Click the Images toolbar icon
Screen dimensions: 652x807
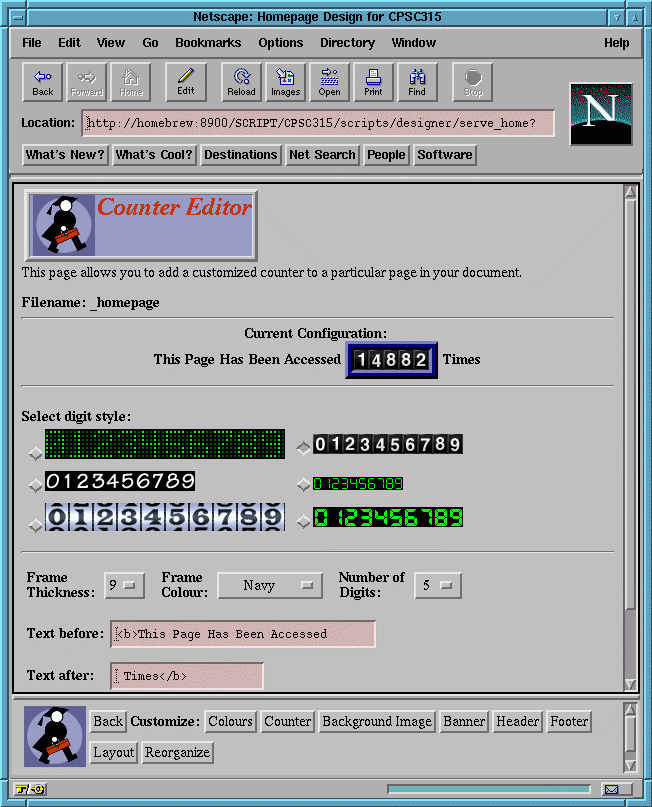tap(285, 82)
